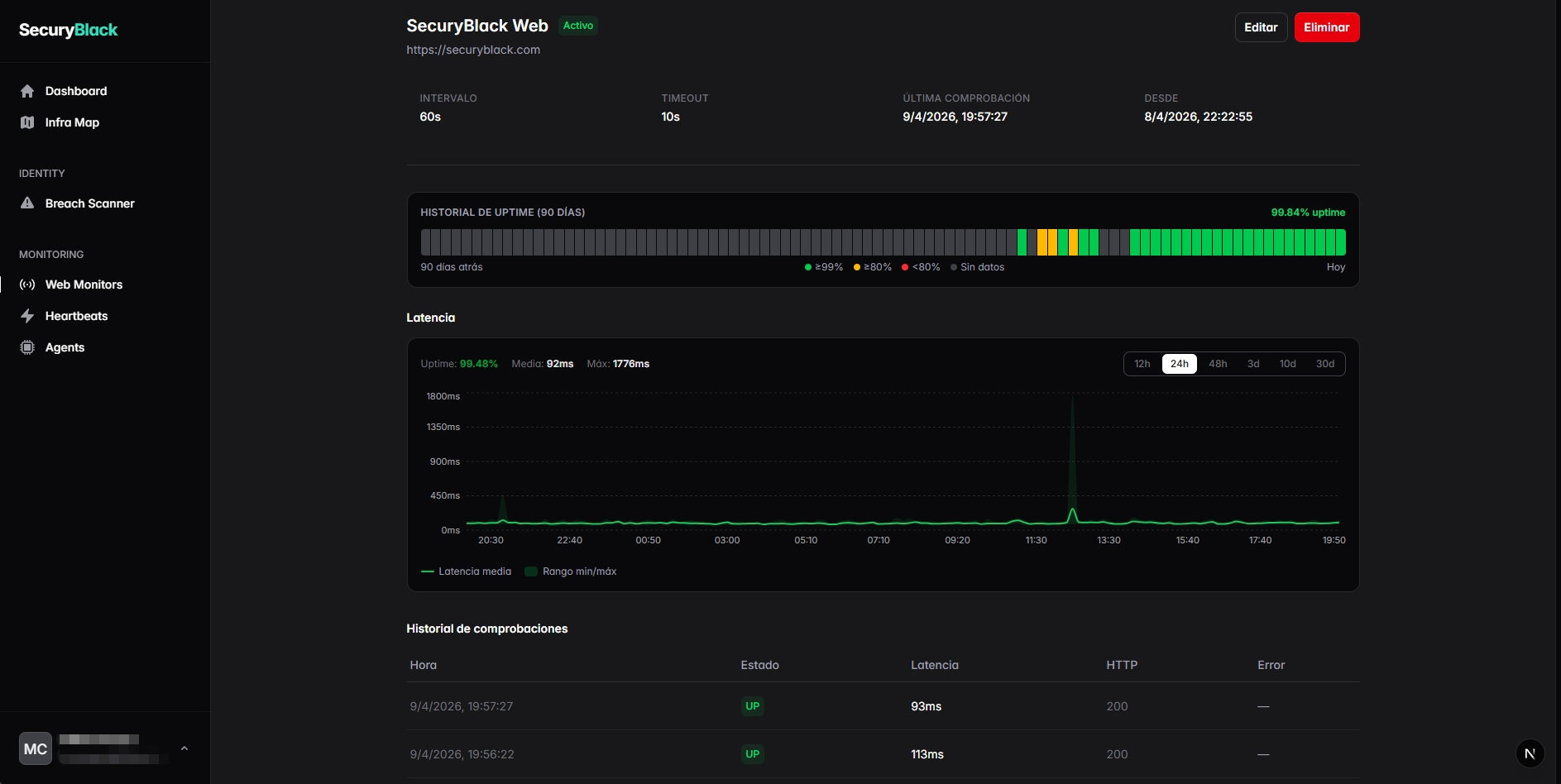Open the Dashboard from the sidebar home icon

tap(27, 91)
